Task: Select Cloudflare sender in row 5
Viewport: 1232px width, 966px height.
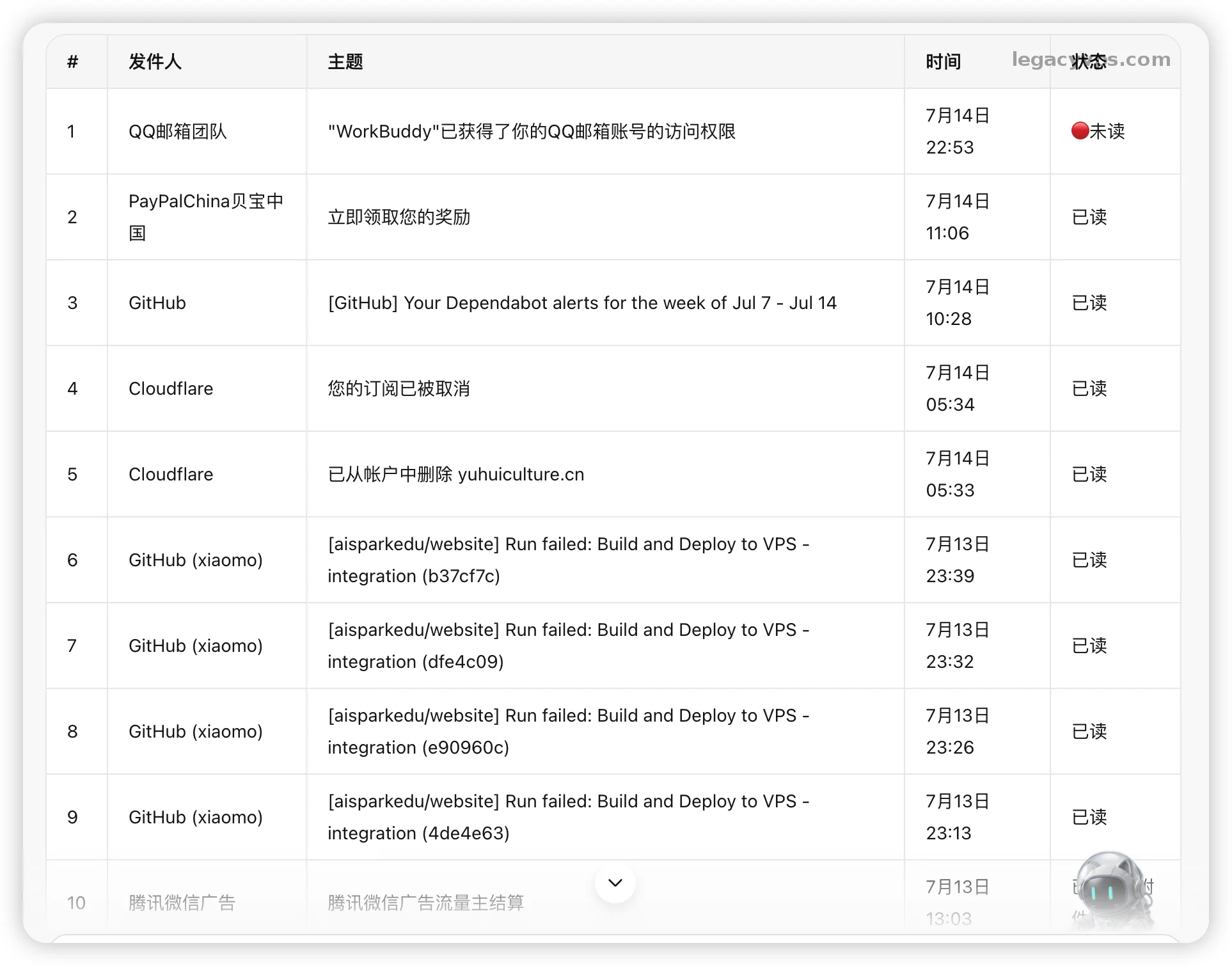Action: pos(171,474)
